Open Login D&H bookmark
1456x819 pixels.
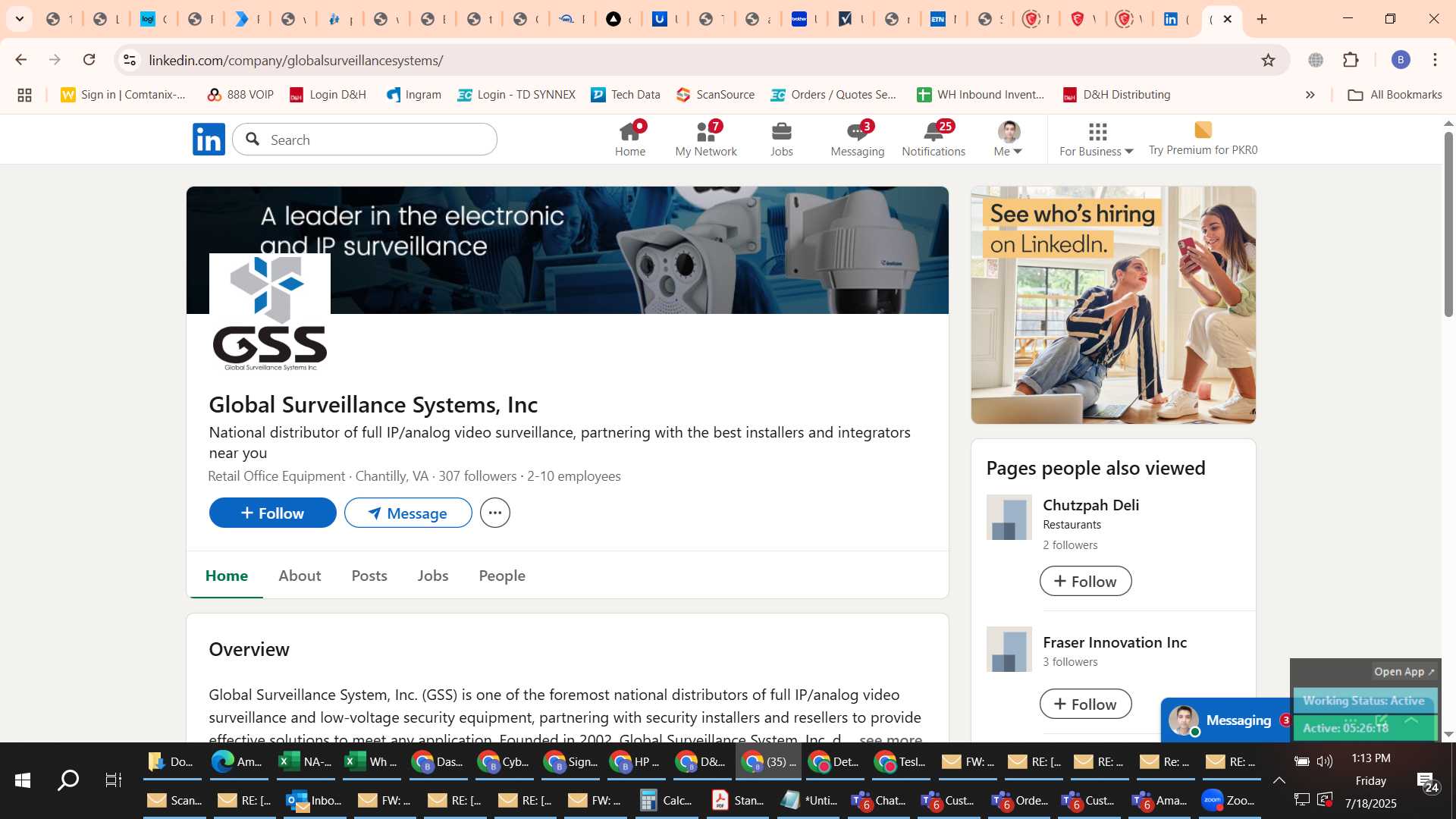(x=328, y=95)
